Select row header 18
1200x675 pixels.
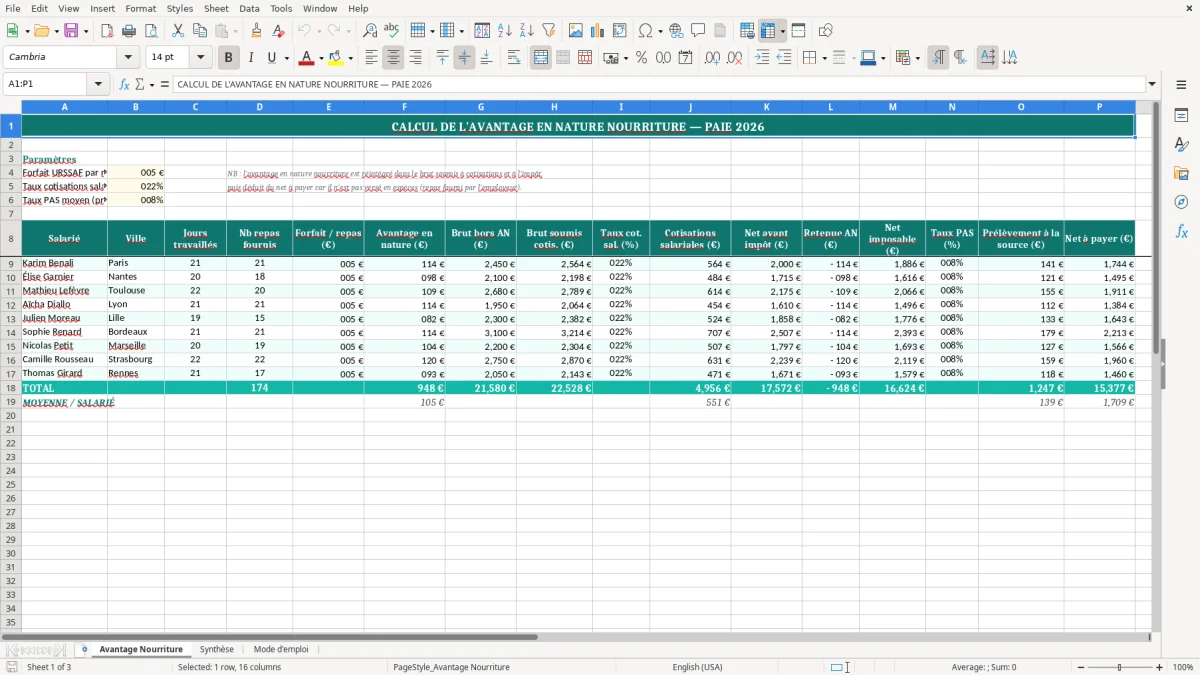[x=10, y=387]
